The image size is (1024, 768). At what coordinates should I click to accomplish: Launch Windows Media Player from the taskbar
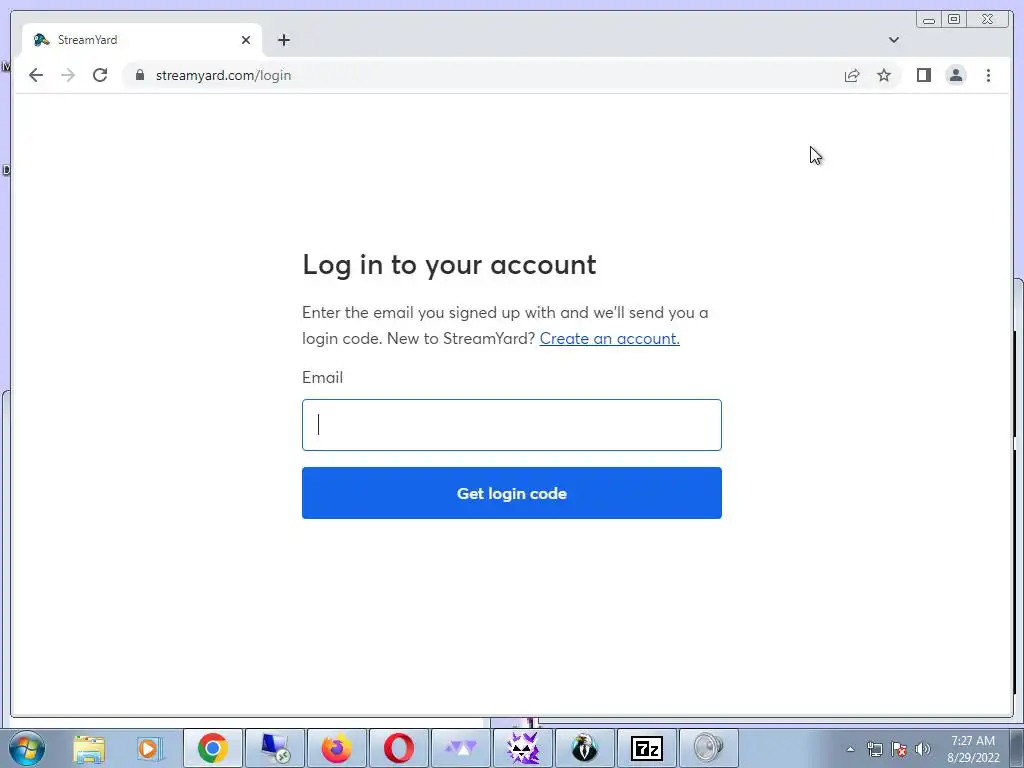click(x=150, y=748)
